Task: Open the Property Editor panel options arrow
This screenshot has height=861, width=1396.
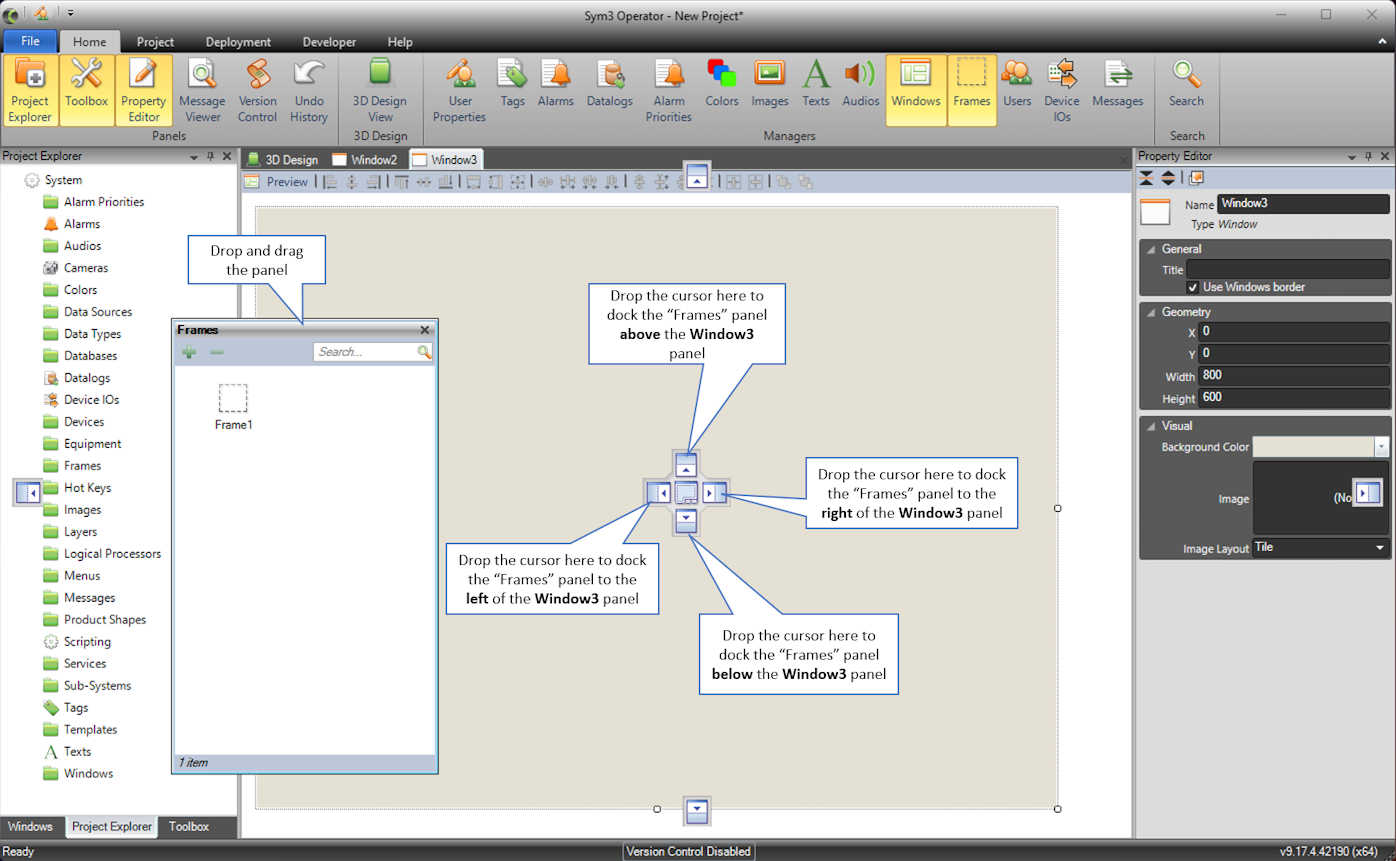Action: tap(1351, 157)
